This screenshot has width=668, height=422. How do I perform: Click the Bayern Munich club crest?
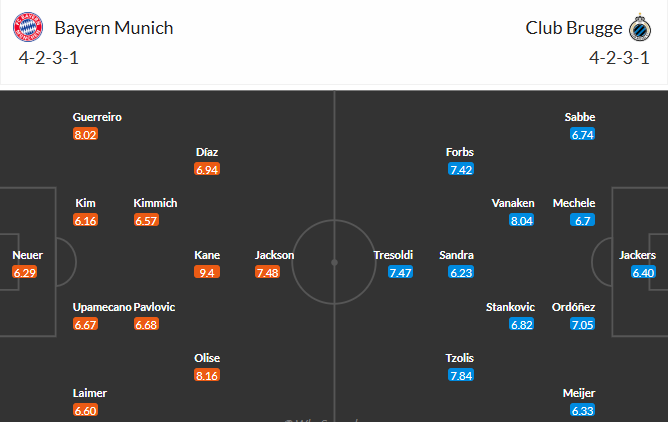(x=30, y=27)
